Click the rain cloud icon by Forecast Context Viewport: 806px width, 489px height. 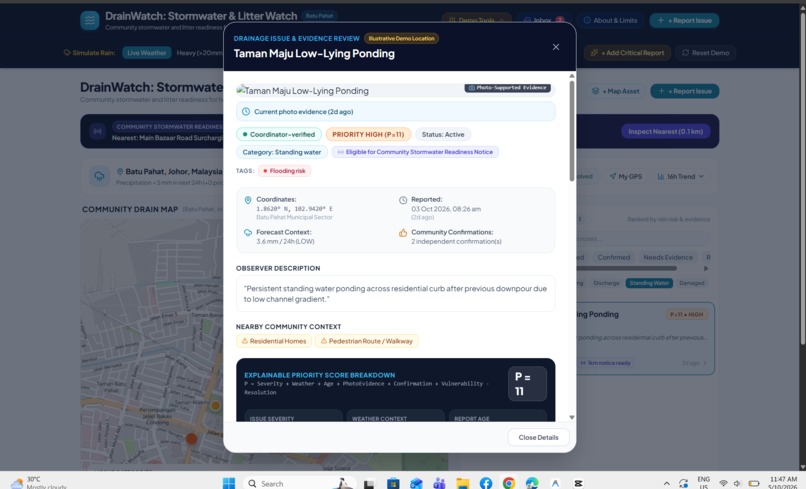point(248,233)
